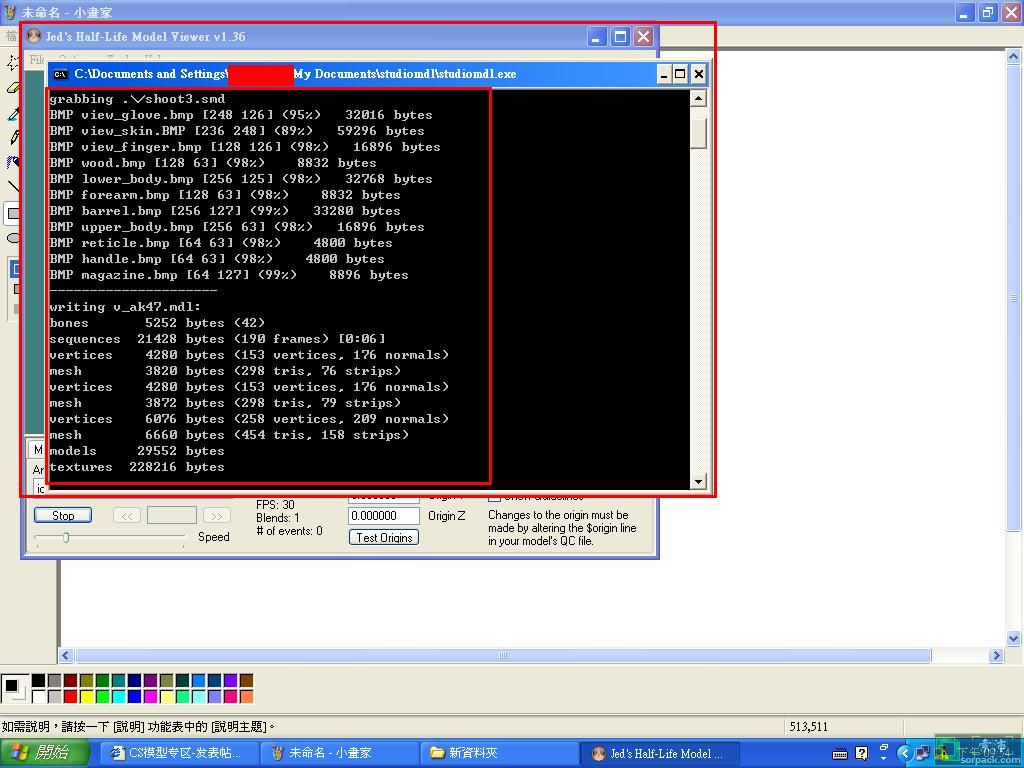
Task: Select the Pick Color eyedropper tool
Action: pyautogui.click(x=12, y=112)
